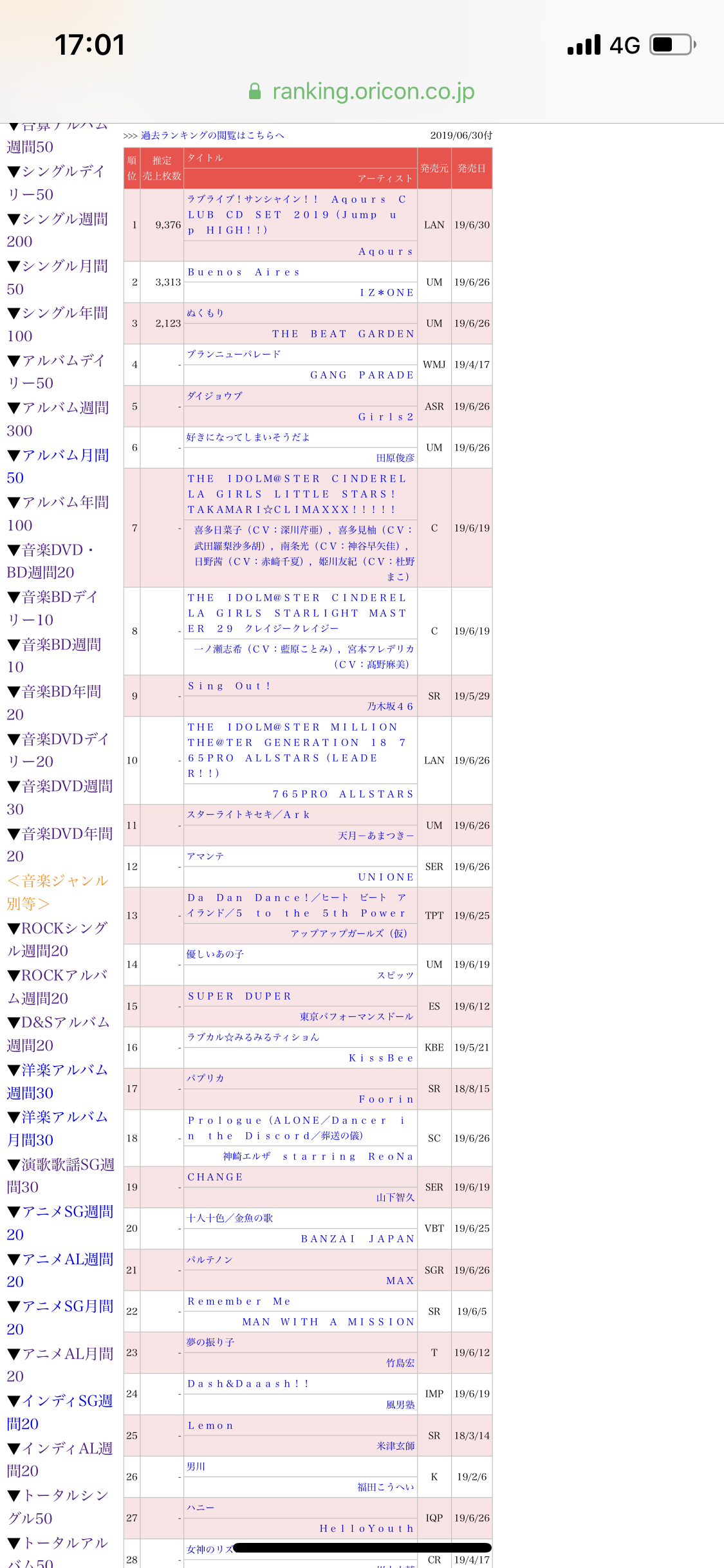The image size is (724, 1568).
Task: Open トータルシングル50 sidebar link
Action: [x=58, y=1507]
